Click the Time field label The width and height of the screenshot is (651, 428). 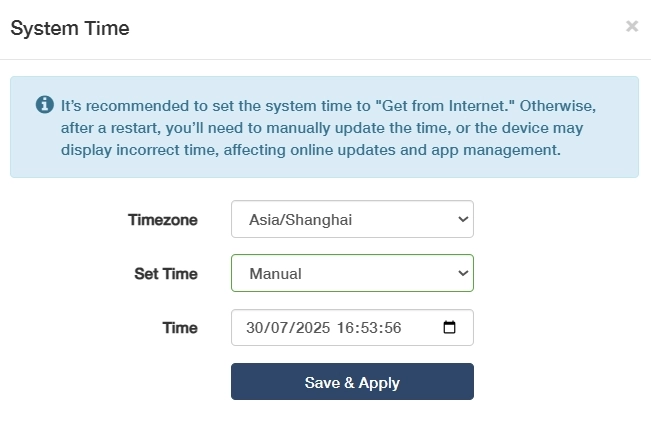point(179,327)
